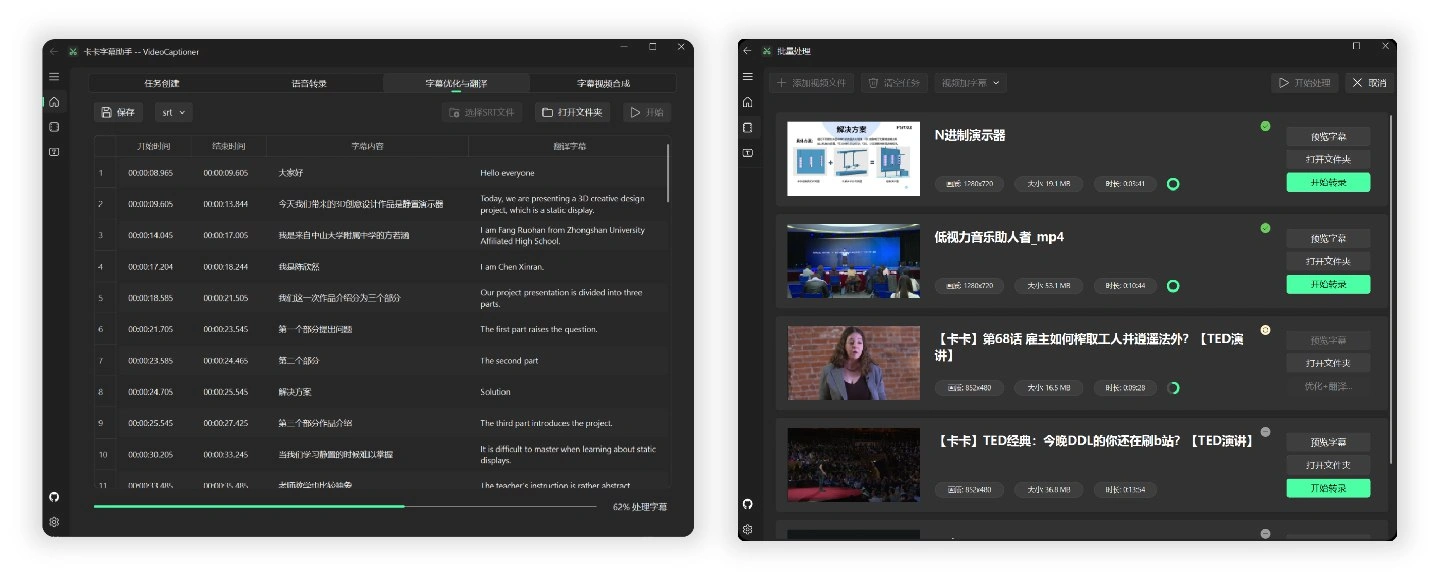Switch to the 语音转录 tab

[x=309, y=83]
